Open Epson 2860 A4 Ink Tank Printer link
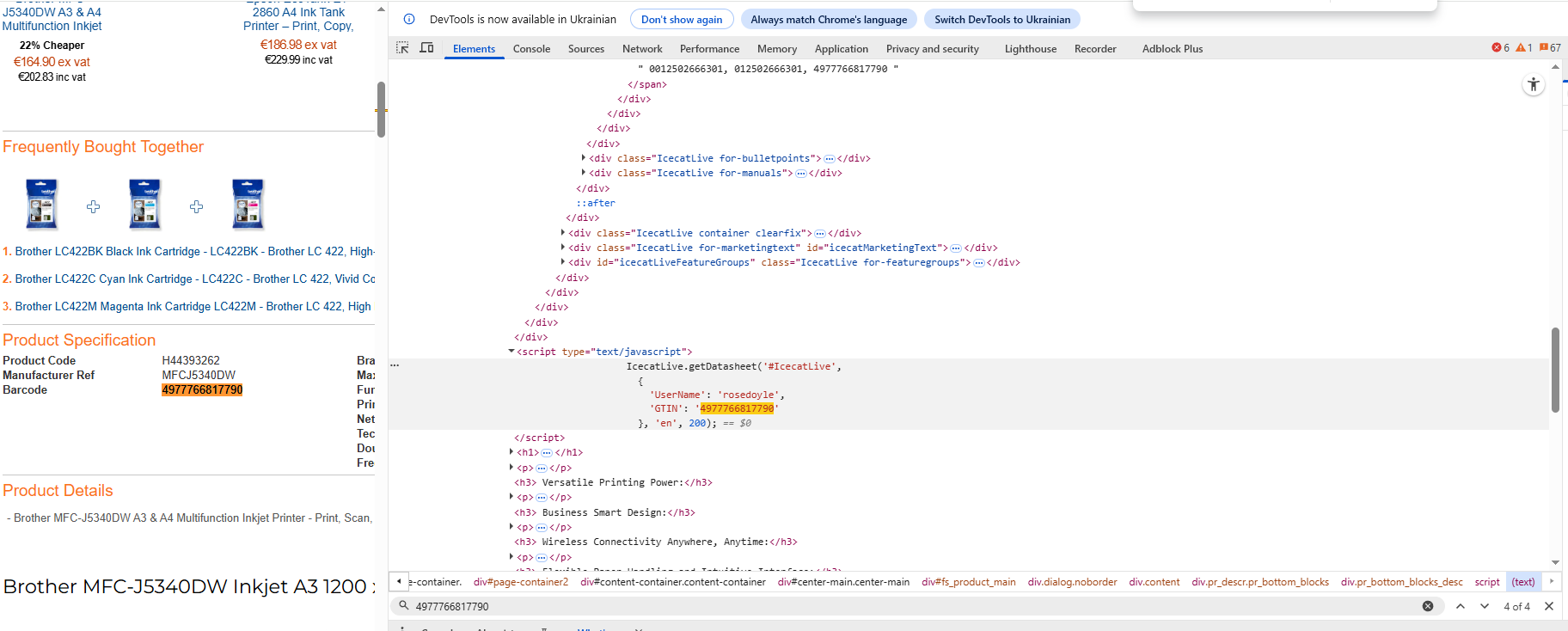This screenshot has width=1568, height=631. coord(298,19)
